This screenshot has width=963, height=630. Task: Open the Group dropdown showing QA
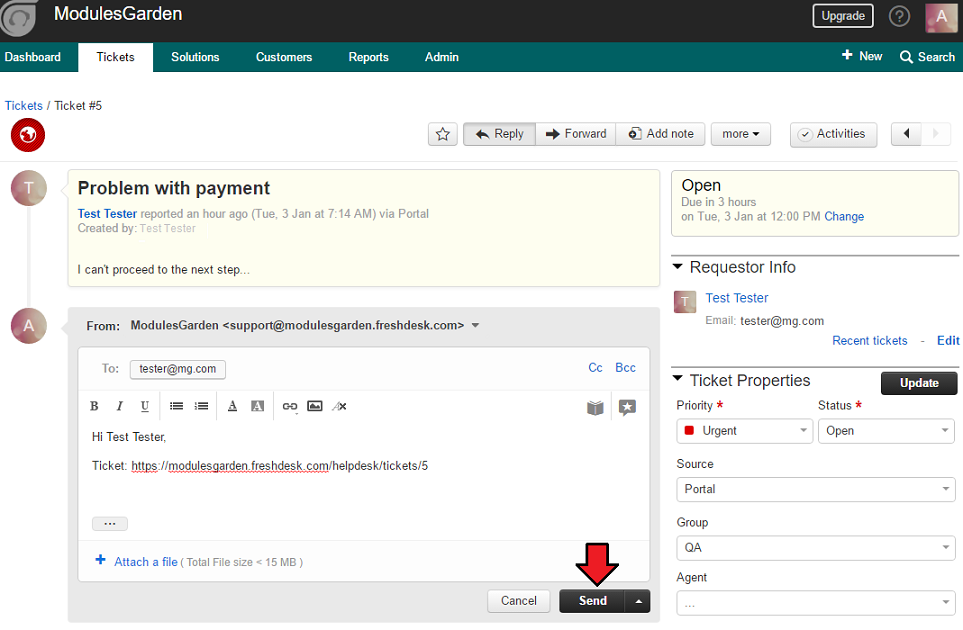tap(816, 547)
